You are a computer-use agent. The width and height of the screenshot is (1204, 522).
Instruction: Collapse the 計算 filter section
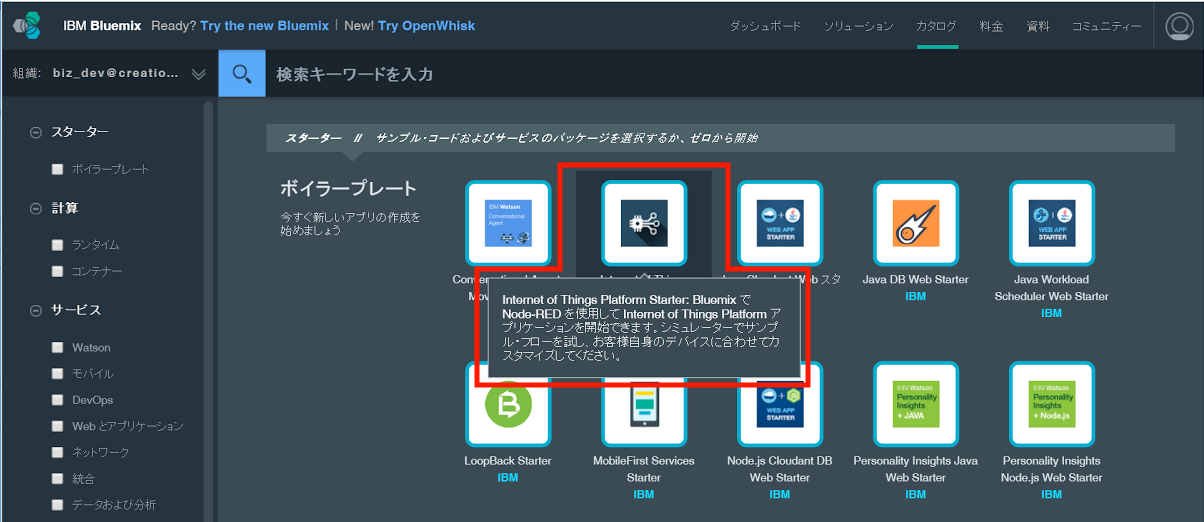coord(36,208)
